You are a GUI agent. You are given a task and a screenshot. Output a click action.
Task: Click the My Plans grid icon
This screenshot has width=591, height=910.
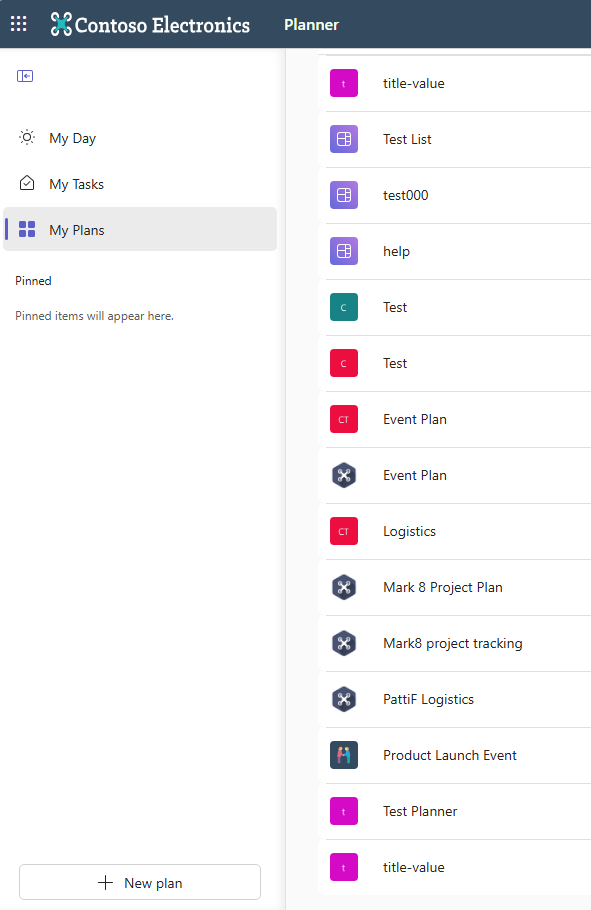[x=27, y=229]
